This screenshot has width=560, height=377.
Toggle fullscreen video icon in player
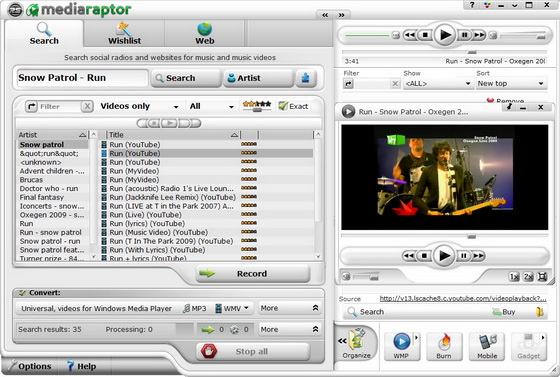542,277
